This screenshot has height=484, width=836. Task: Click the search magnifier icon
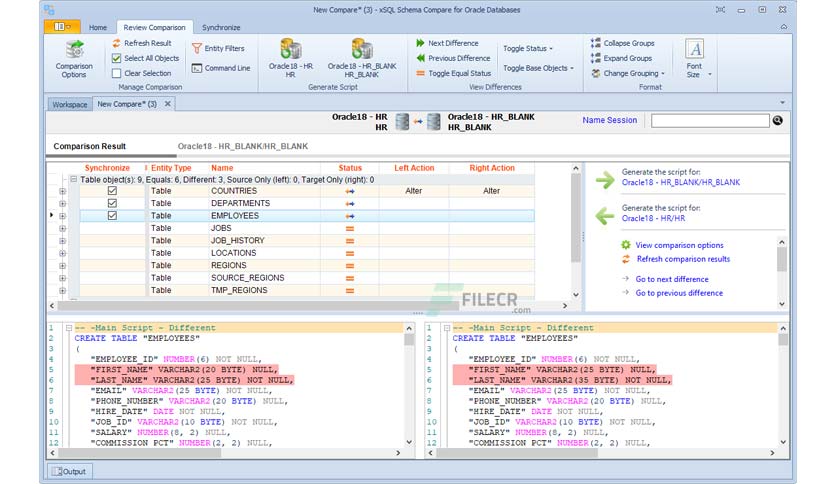click(x=778, y=120)
